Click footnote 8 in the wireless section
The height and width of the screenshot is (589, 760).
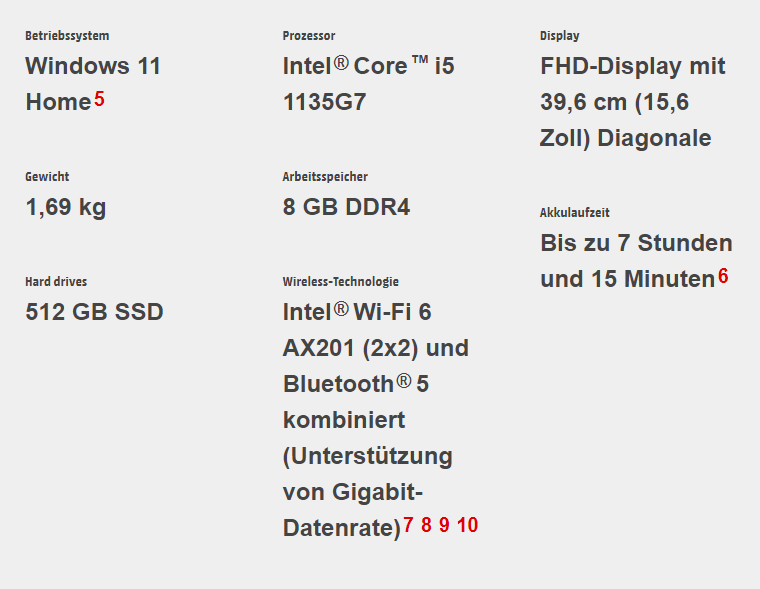click(x=426, y=525)
